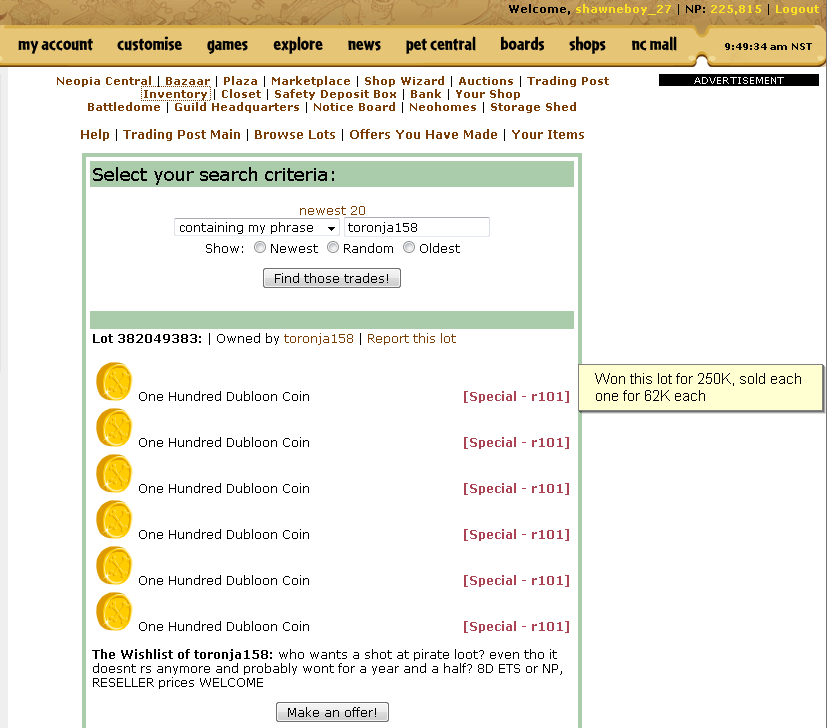This screenshot has width=827, height=728.
Task: Open the Bazaar link
Action: [188, 81]
